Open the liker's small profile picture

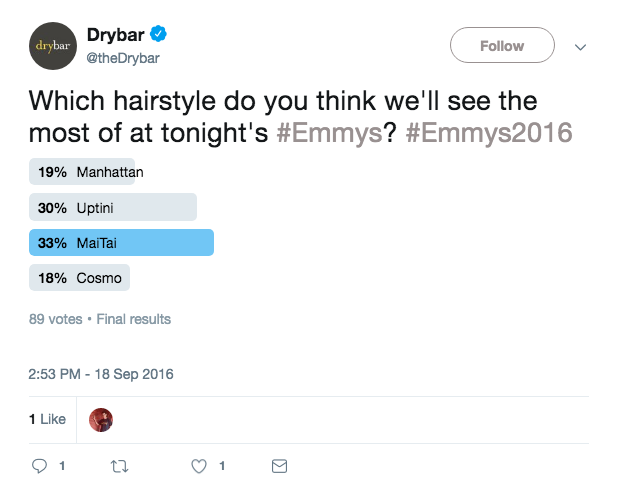[101, 420]
